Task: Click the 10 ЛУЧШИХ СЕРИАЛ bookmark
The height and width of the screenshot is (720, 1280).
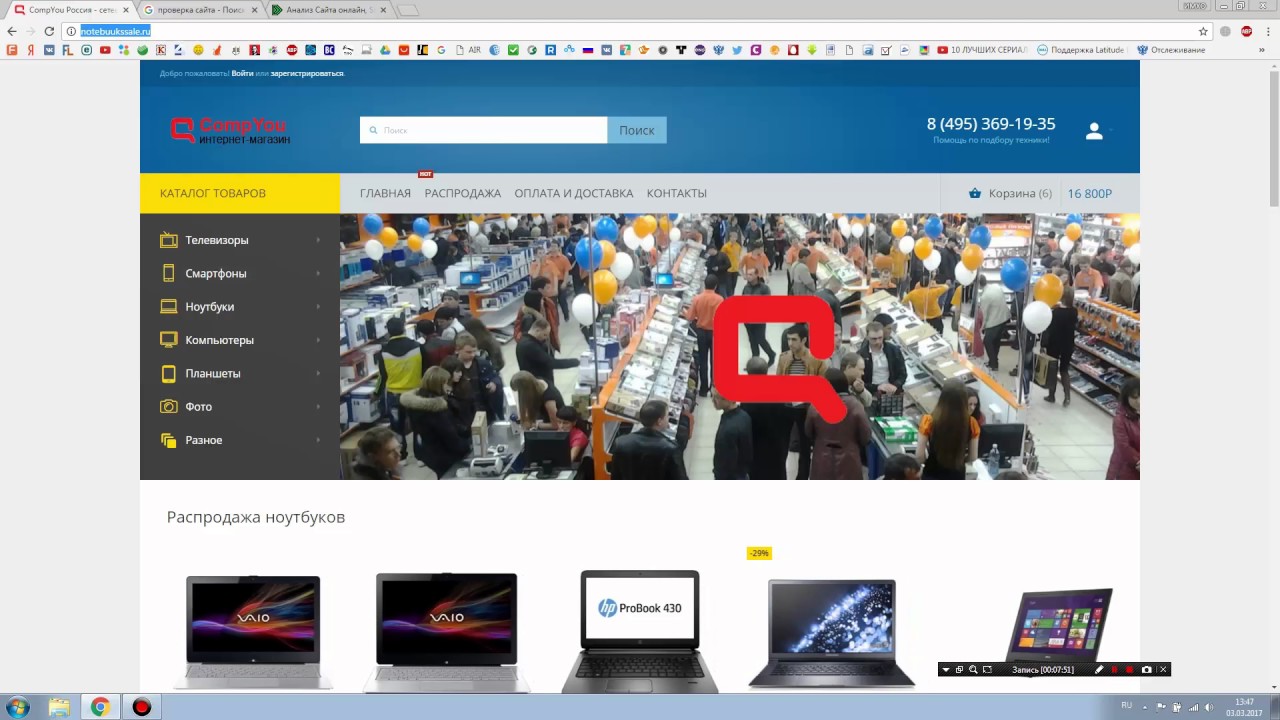Action: tap(982, 50)
